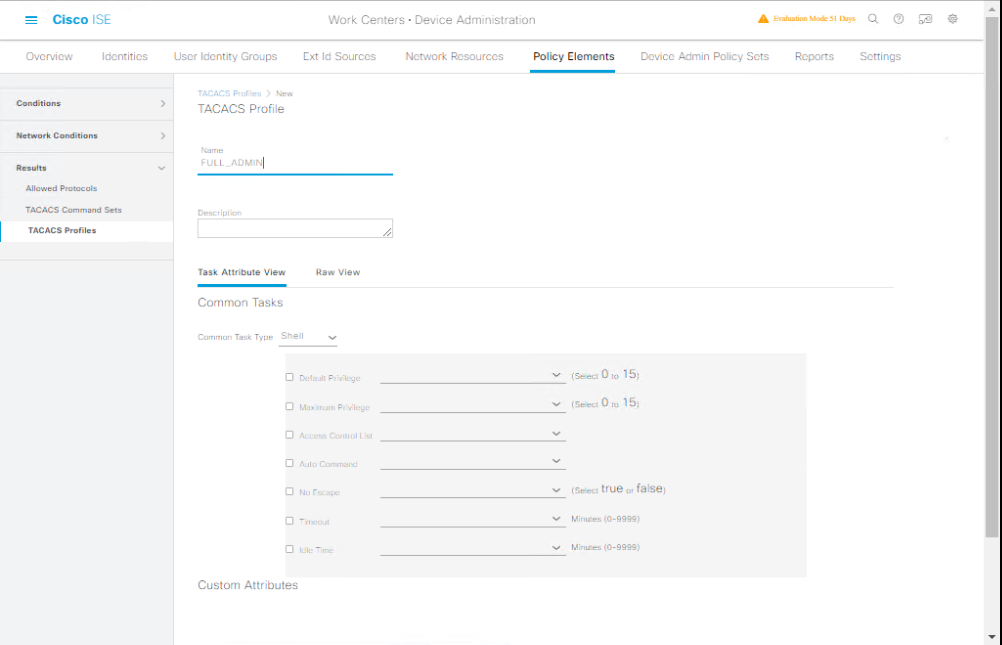Open the settings gear icon
1002x645 pixels.
coord(953,19)
